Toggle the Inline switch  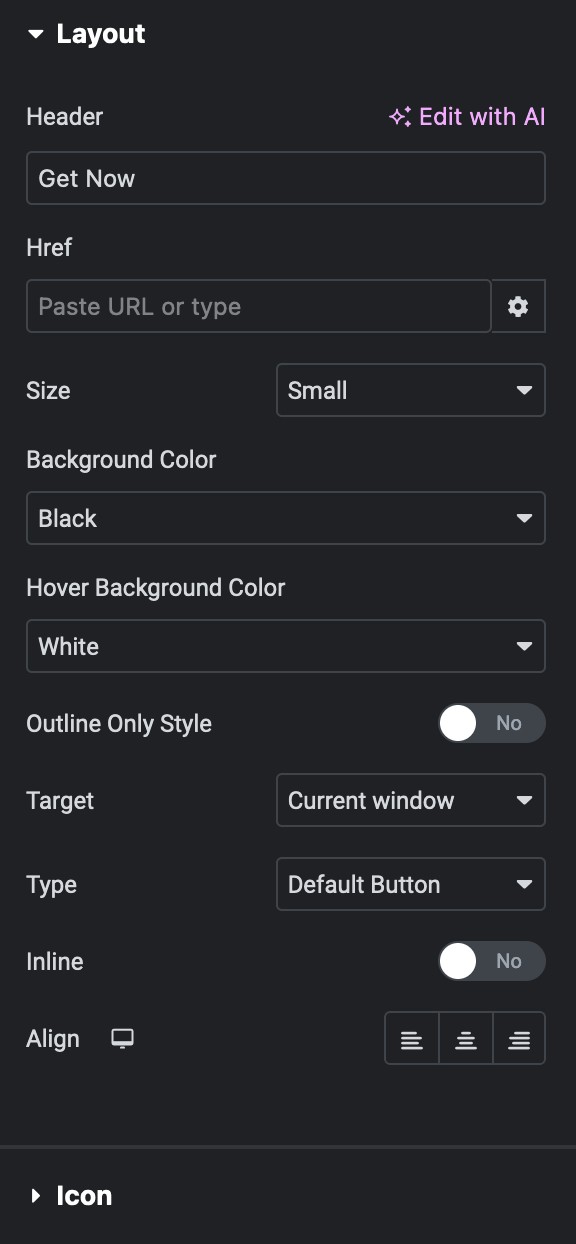(x=492, y=961)
